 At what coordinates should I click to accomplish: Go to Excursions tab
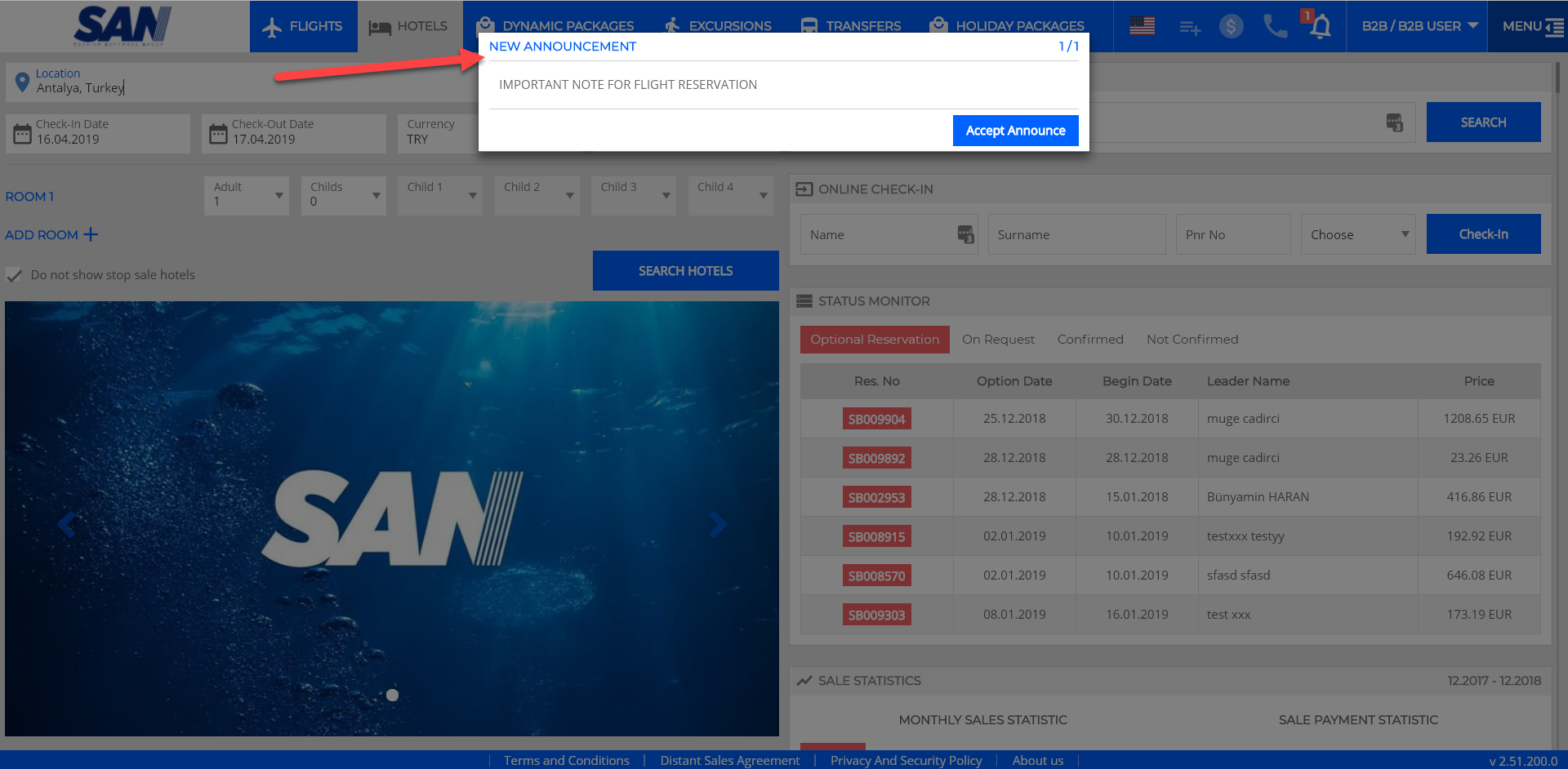tap(718, 26)
